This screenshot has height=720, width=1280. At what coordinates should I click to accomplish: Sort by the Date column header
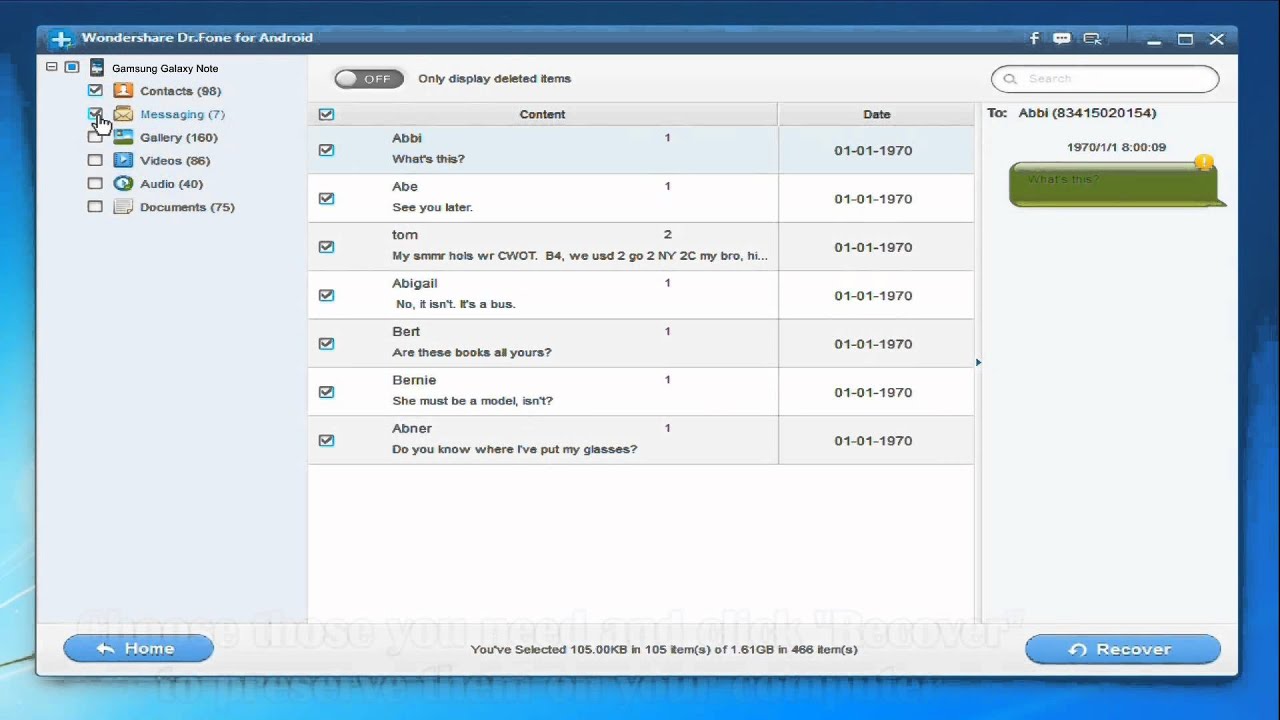tap(876, 114)
